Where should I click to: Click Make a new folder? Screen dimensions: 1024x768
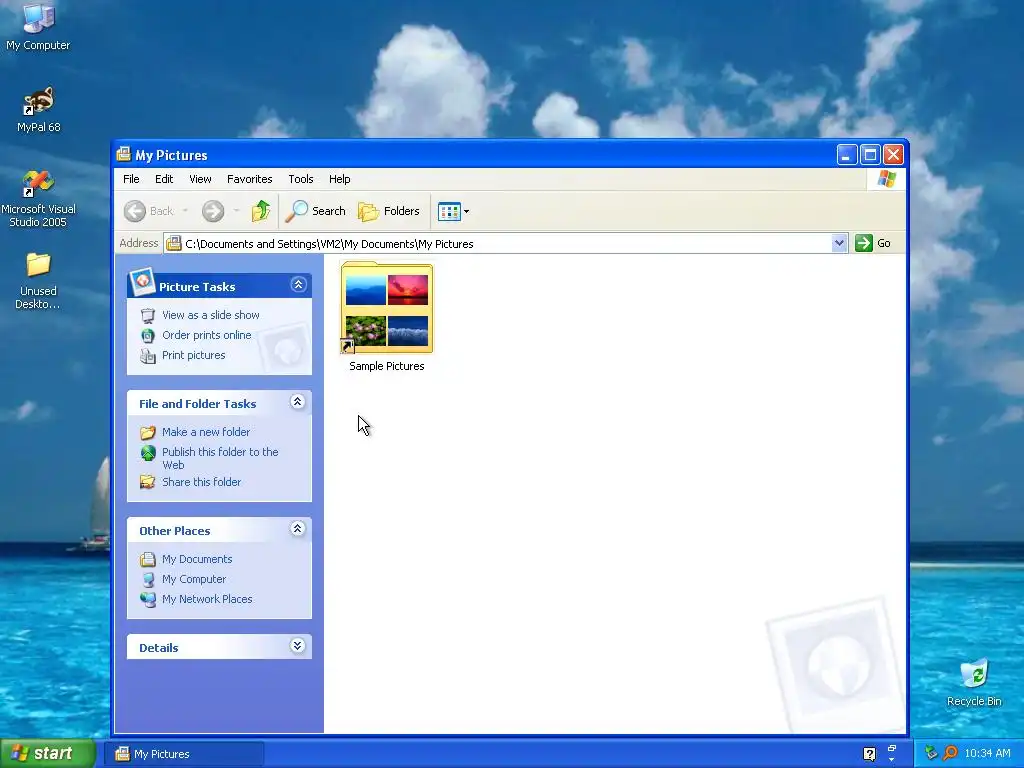pyautogui.click(x=206, y=432)
